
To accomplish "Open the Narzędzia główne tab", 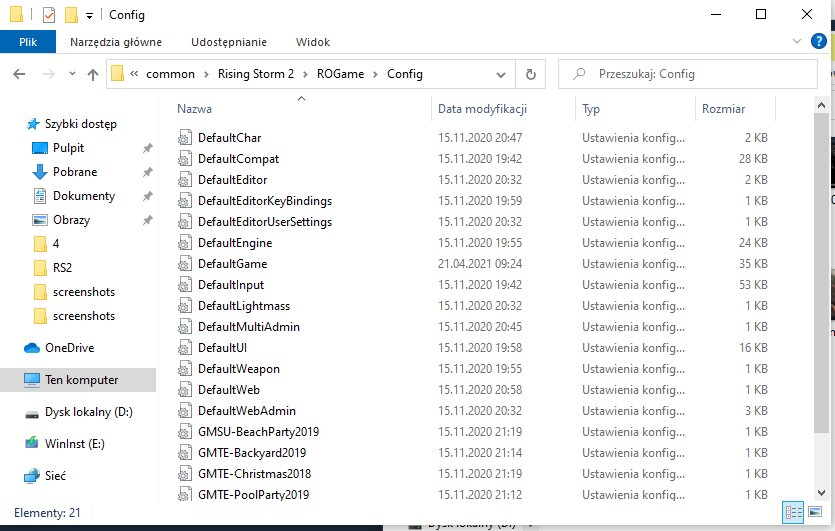I will (116, 42).
